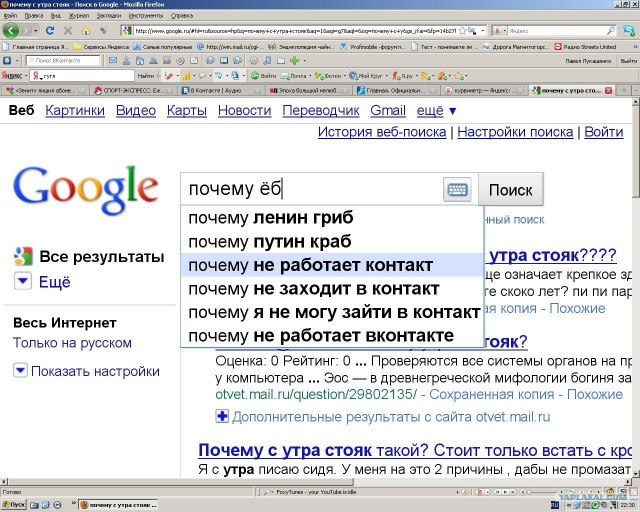
Task: Open the Файл menu
Action: [10, 16]
